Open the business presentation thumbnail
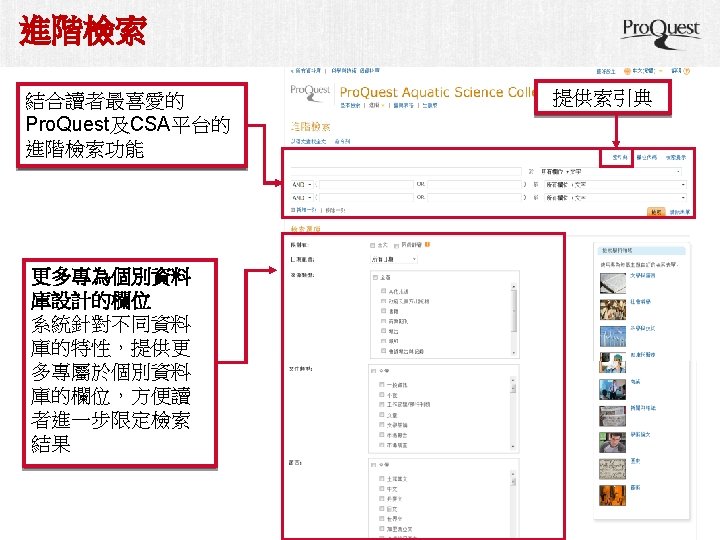The height and width of the screenshot is (540, 720). tap(613, 389)
